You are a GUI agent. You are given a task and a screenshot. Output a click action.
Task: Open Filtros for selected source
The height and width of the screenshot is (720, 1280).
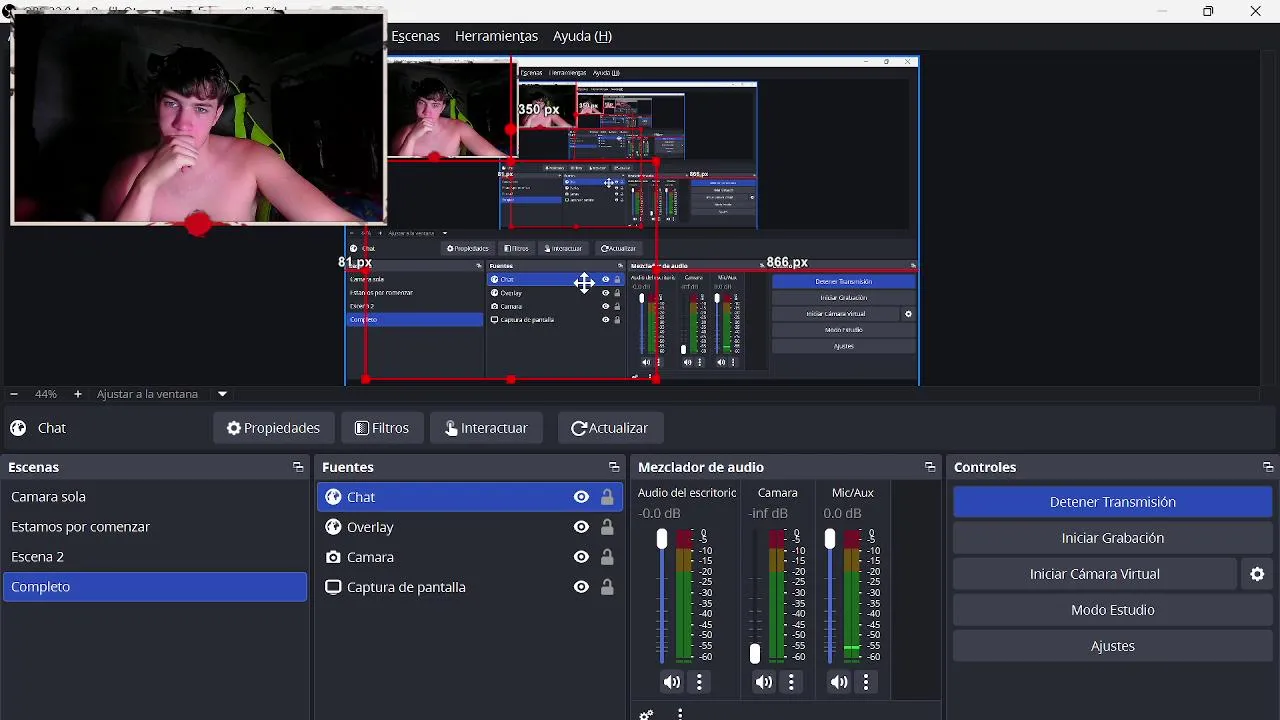pyautogui.click(x=382, y=428)
